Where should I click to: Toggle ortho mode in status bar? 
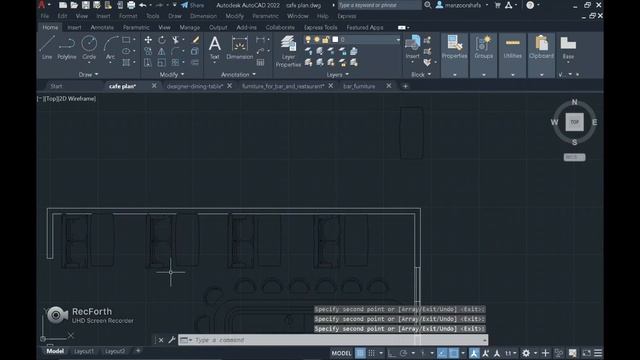pos(391,353)
